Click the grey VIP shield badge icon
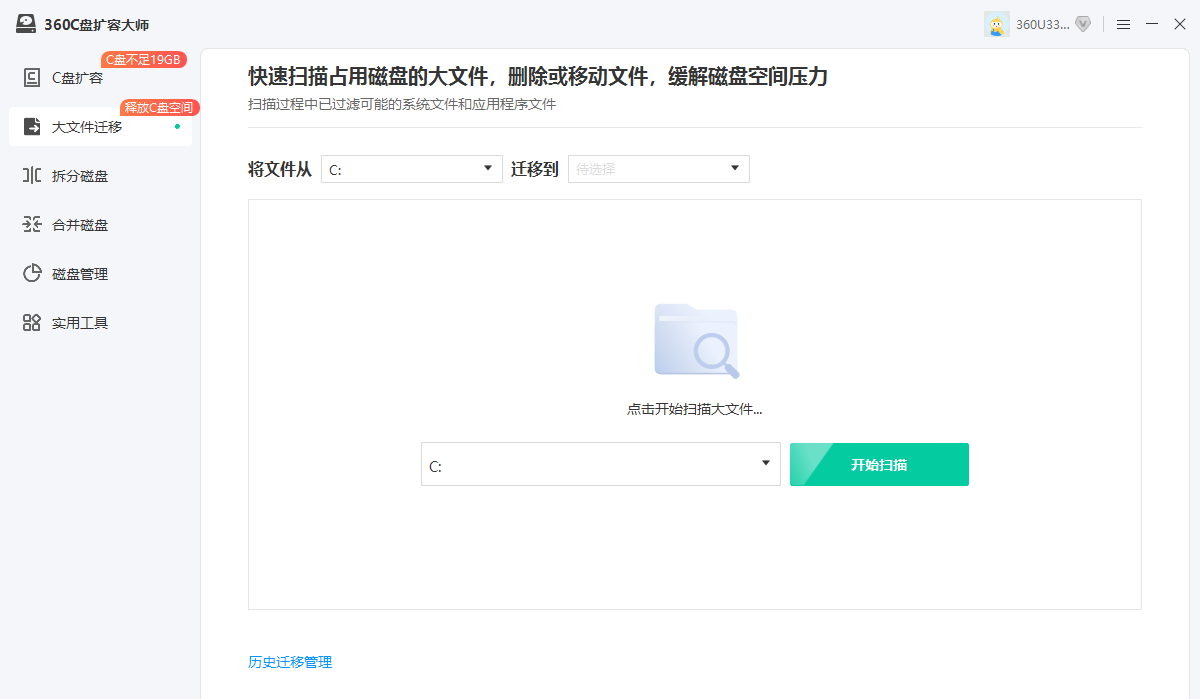 click(x=1083, y=25)
